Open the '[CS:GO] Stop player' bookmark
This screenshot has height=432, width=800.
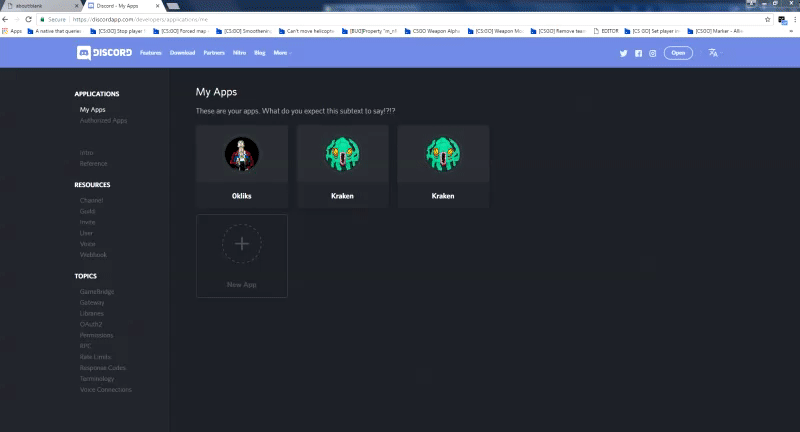[117, 31]
